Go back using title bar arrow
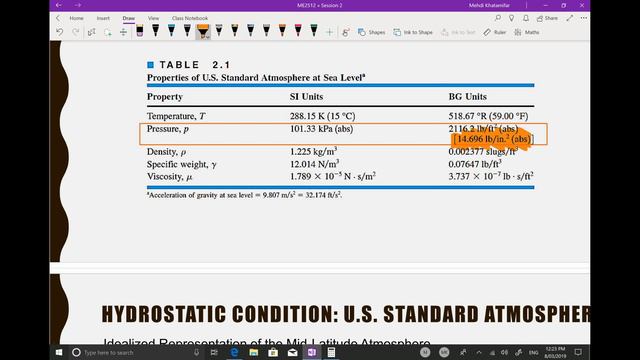Screen dimensions: 640x360 click(58, 5)
